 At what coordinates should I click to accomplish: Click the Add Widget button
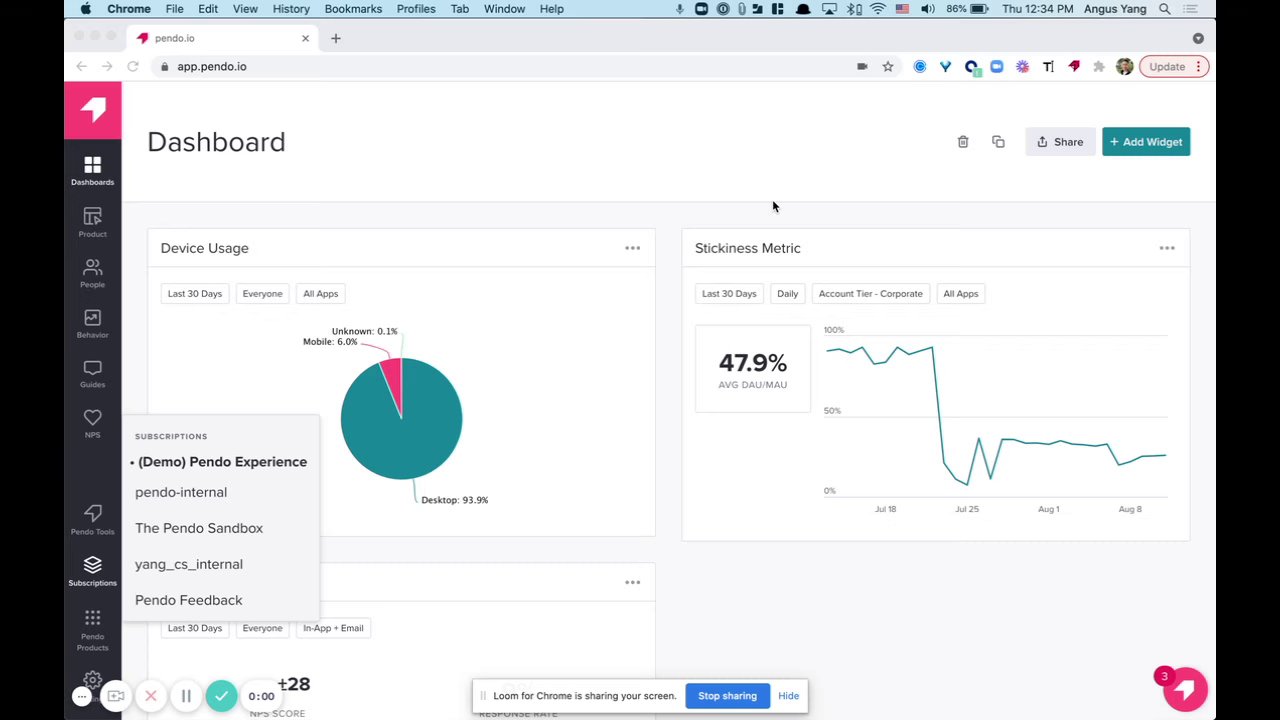1146,142
